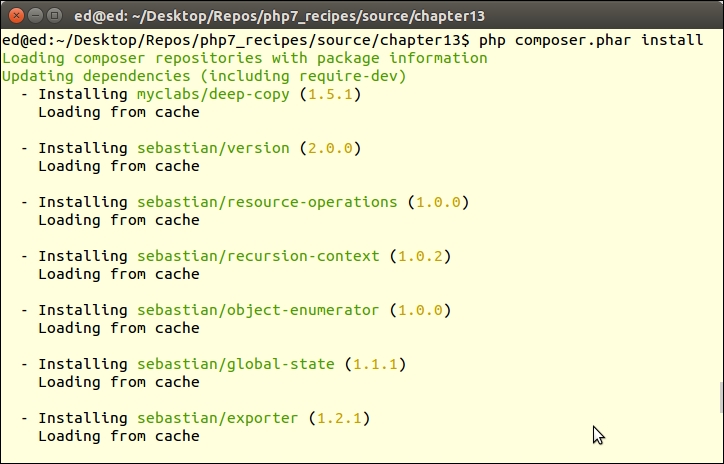Screen dimensions: 724x464
Task: Click the sebastian/resource-operations package name
Action: 267,202
